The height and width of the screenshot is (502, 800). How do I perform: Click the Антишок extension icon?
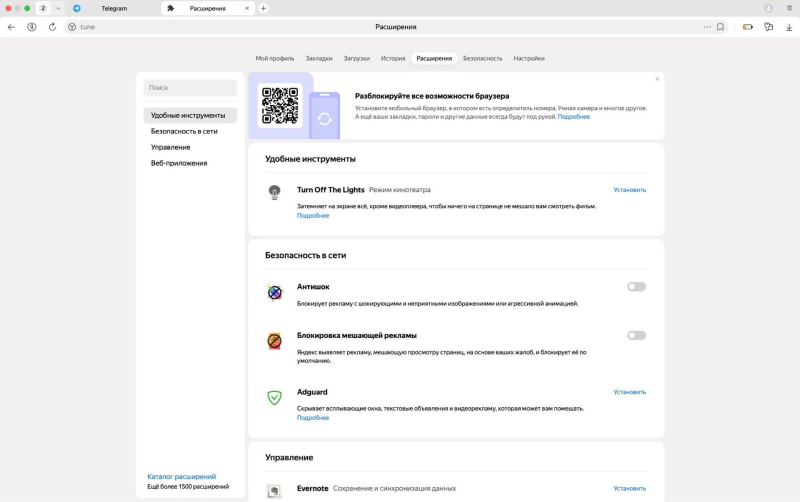click(x=274, y=292)
